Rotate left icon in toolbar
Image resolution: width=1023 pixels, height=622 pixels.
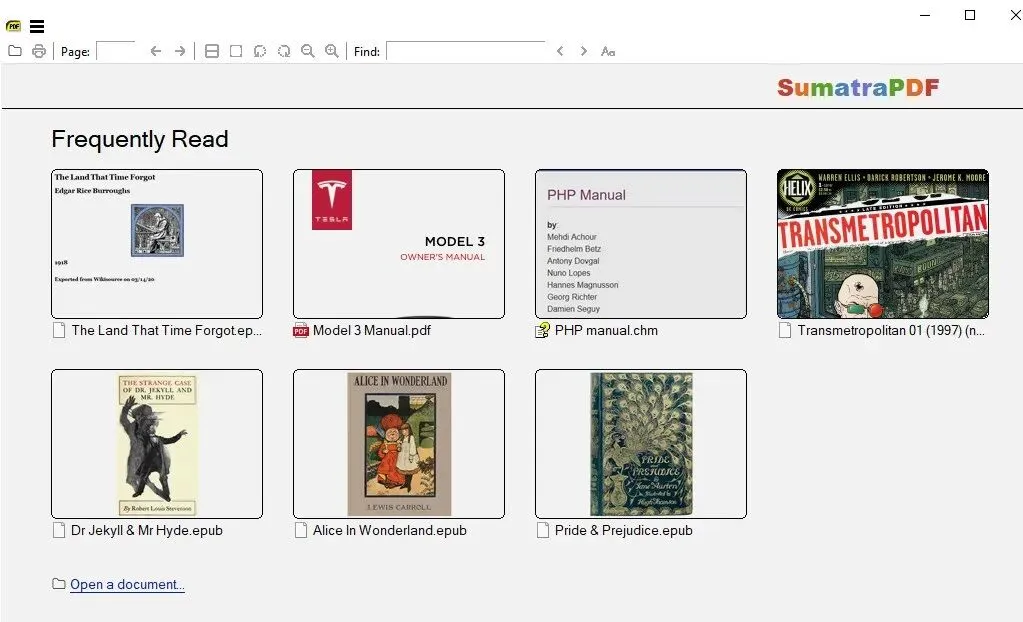tap(260, 51)
